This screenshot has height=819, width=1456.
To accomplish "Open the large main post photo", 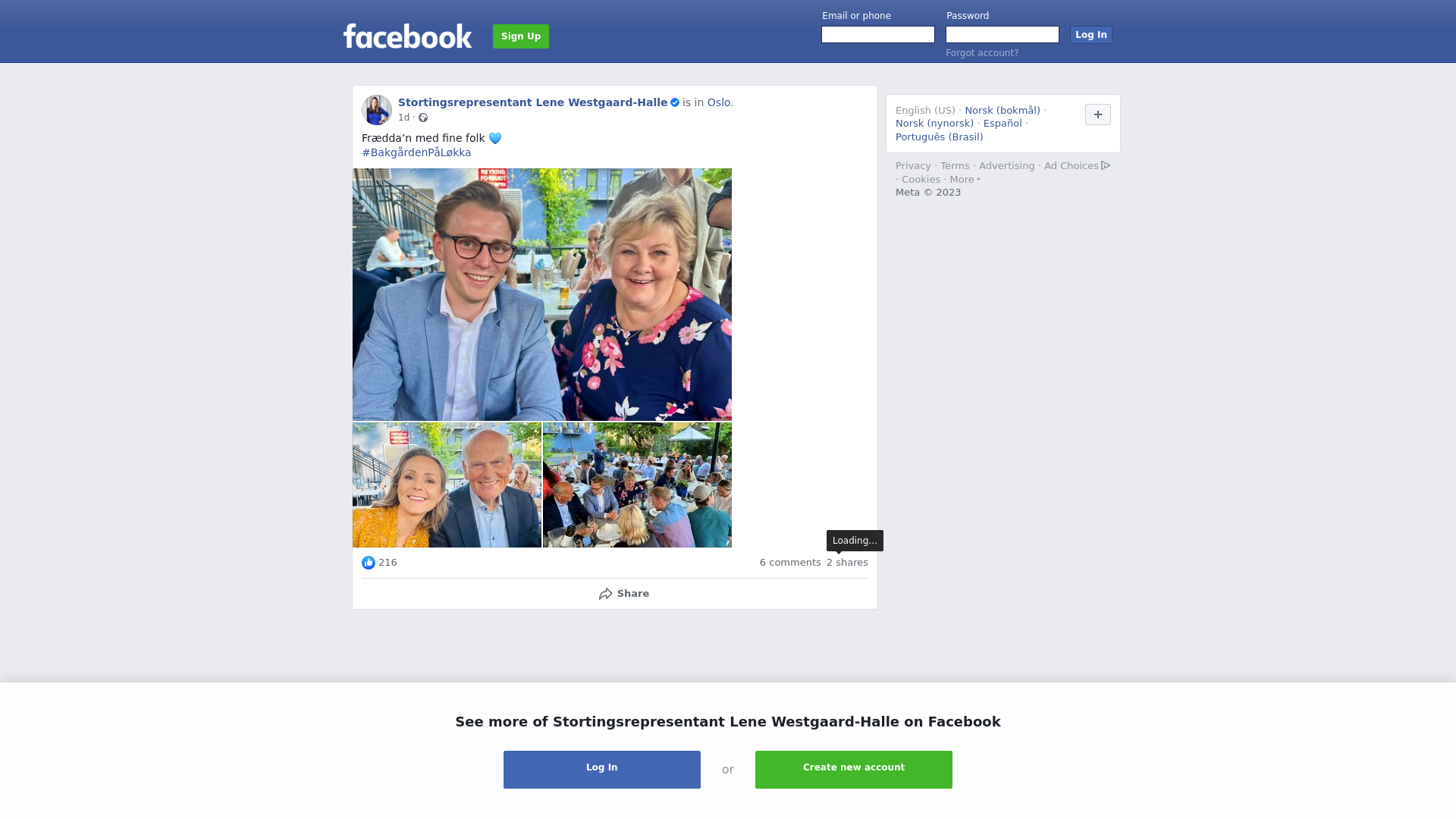I will pyautogui.click(x=542, y=294).
